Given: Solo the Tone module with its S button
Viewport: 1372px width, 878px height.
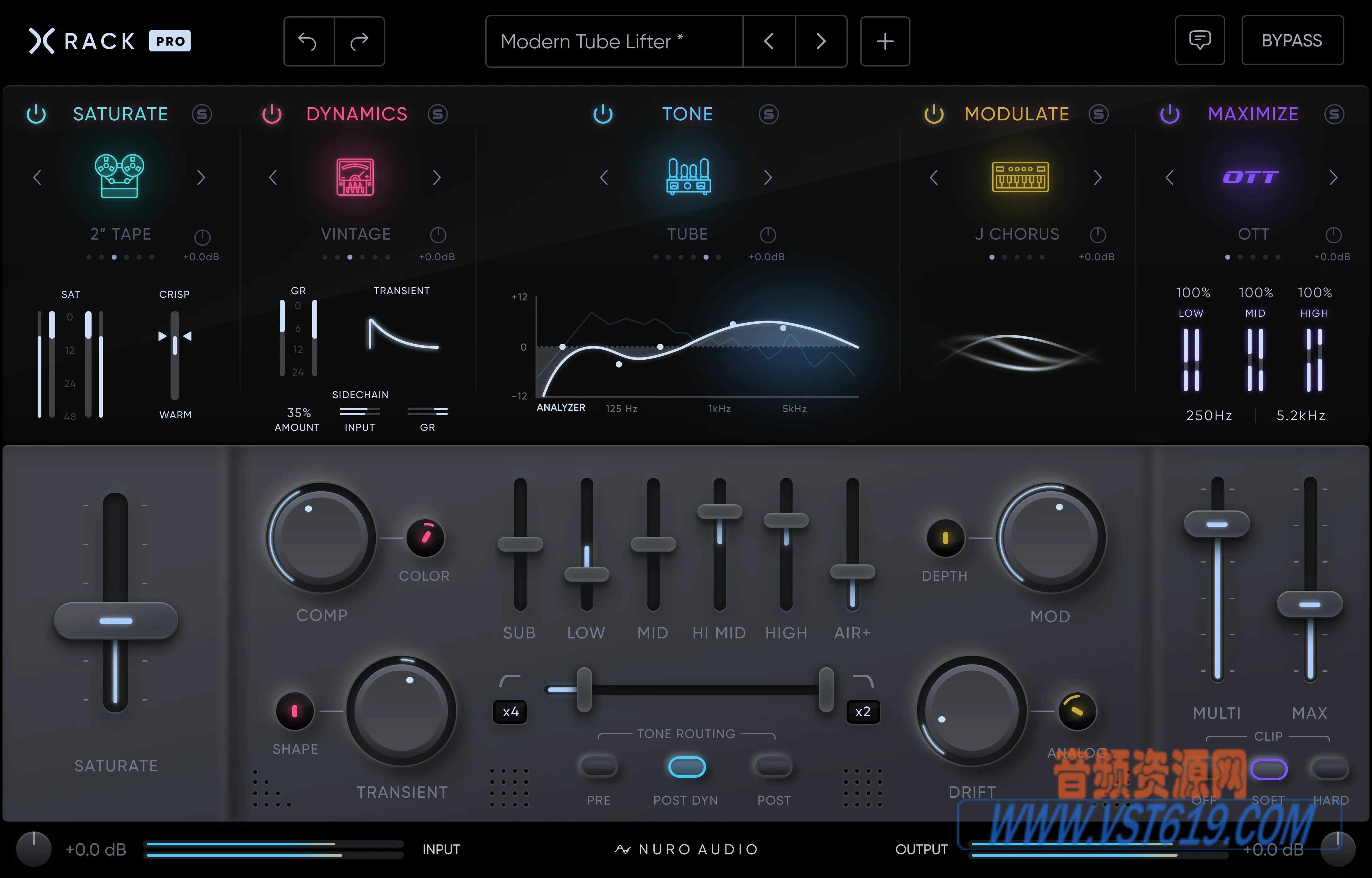Looking at the screenshot, I should click(768, 114).
